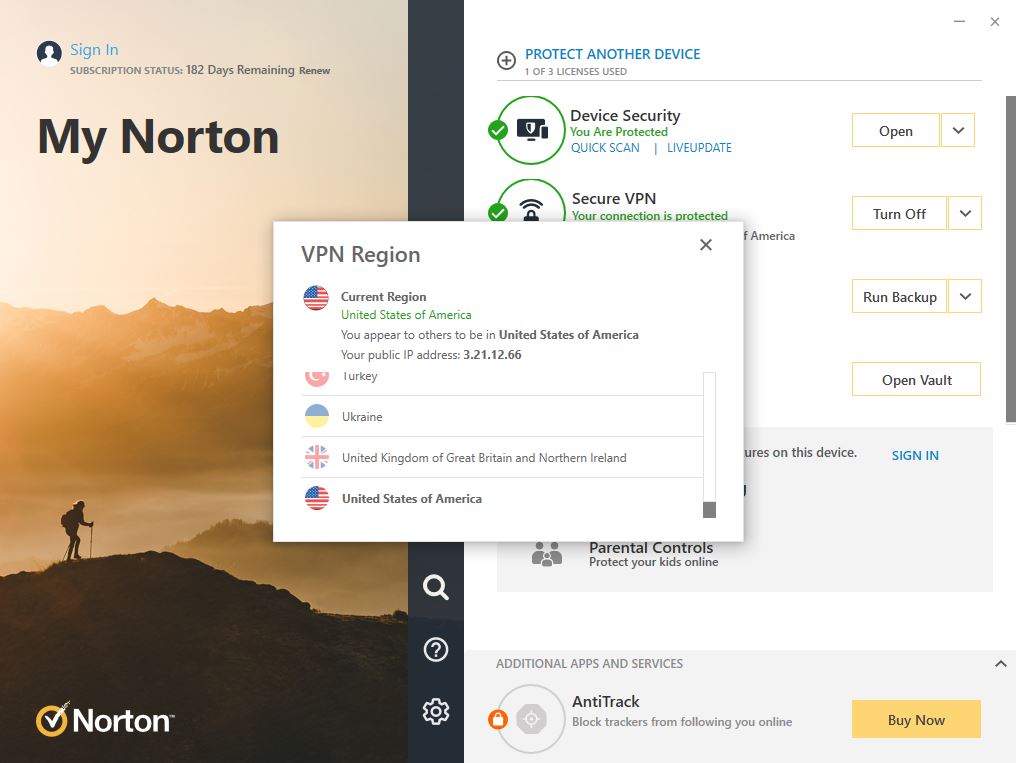Screen dimensions: 1016x763
Task: Click the green Current Region country name
Action: (406, 315)
